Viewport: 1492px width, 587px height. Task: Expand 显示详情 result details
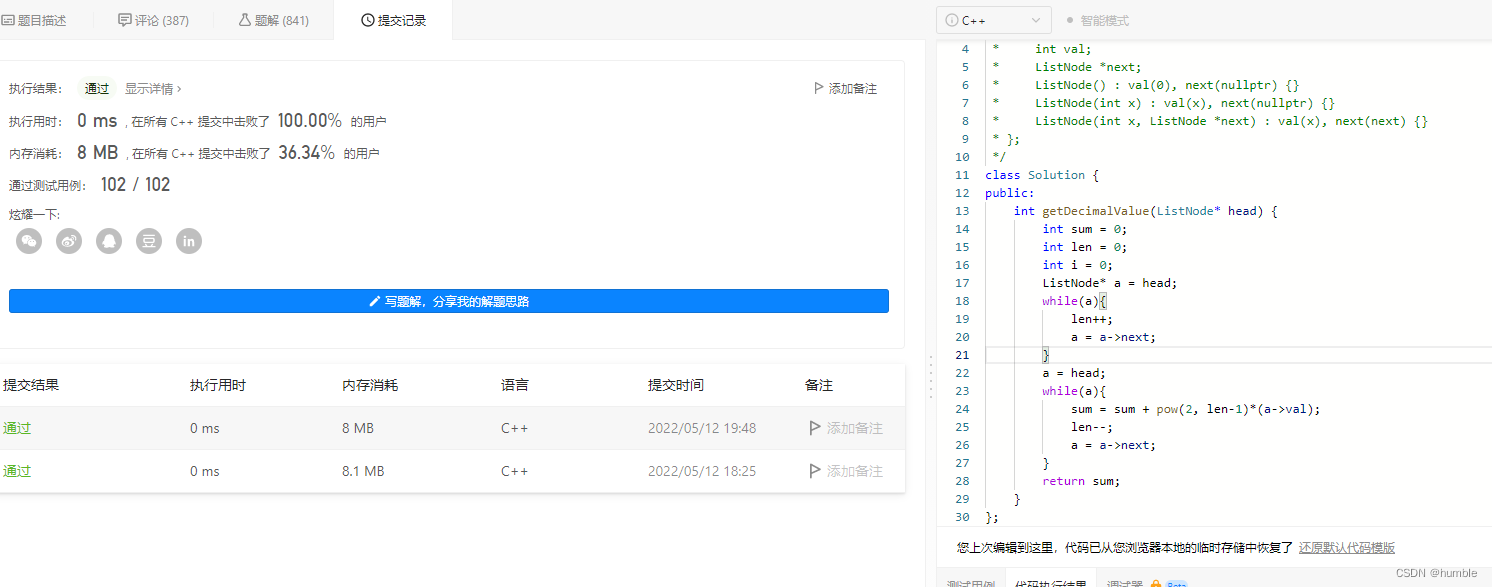pyautogui.click(x=153, y=89)
